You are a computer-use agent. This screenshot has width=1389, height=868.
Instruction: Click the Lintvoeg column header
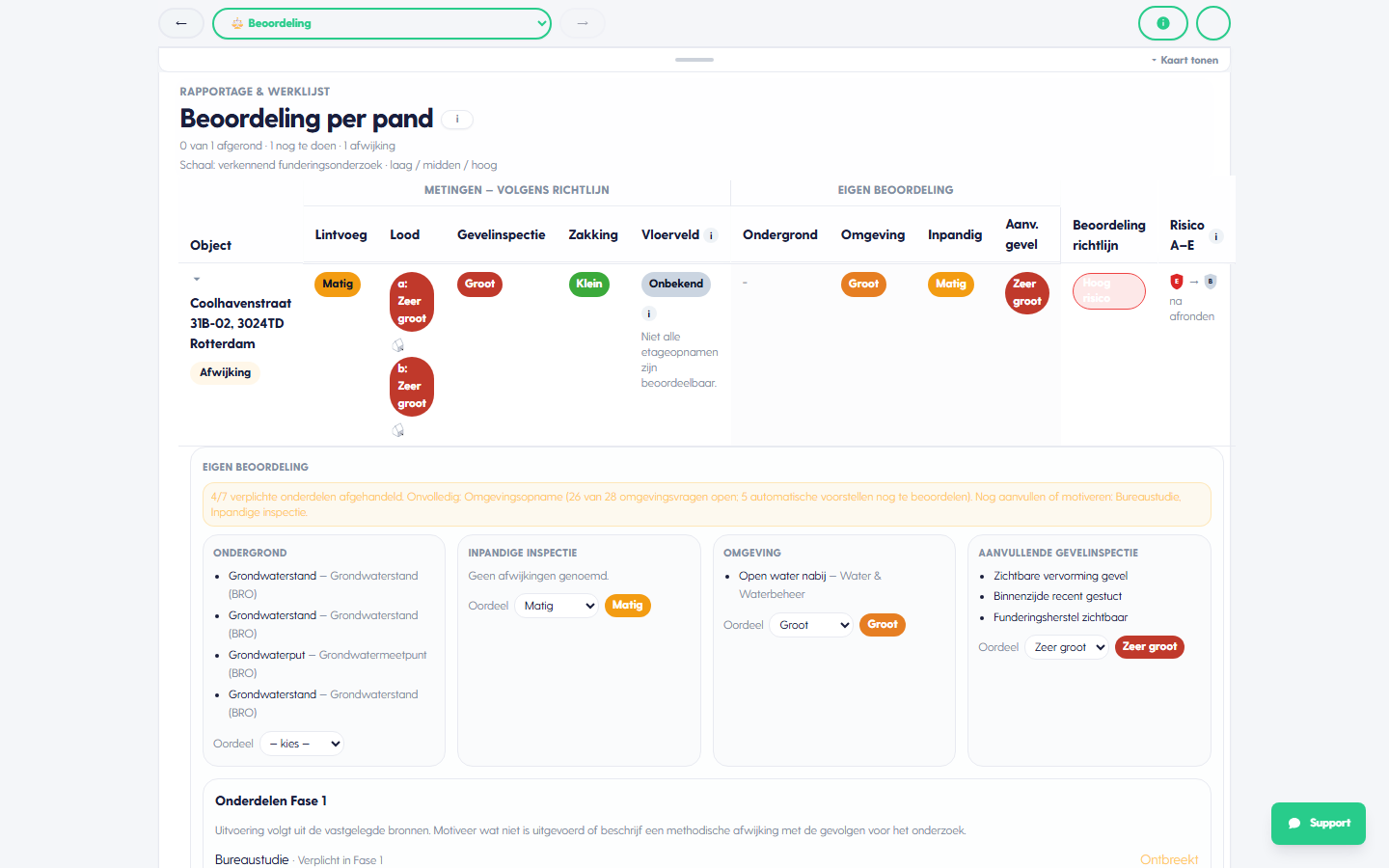pos(341,235)
